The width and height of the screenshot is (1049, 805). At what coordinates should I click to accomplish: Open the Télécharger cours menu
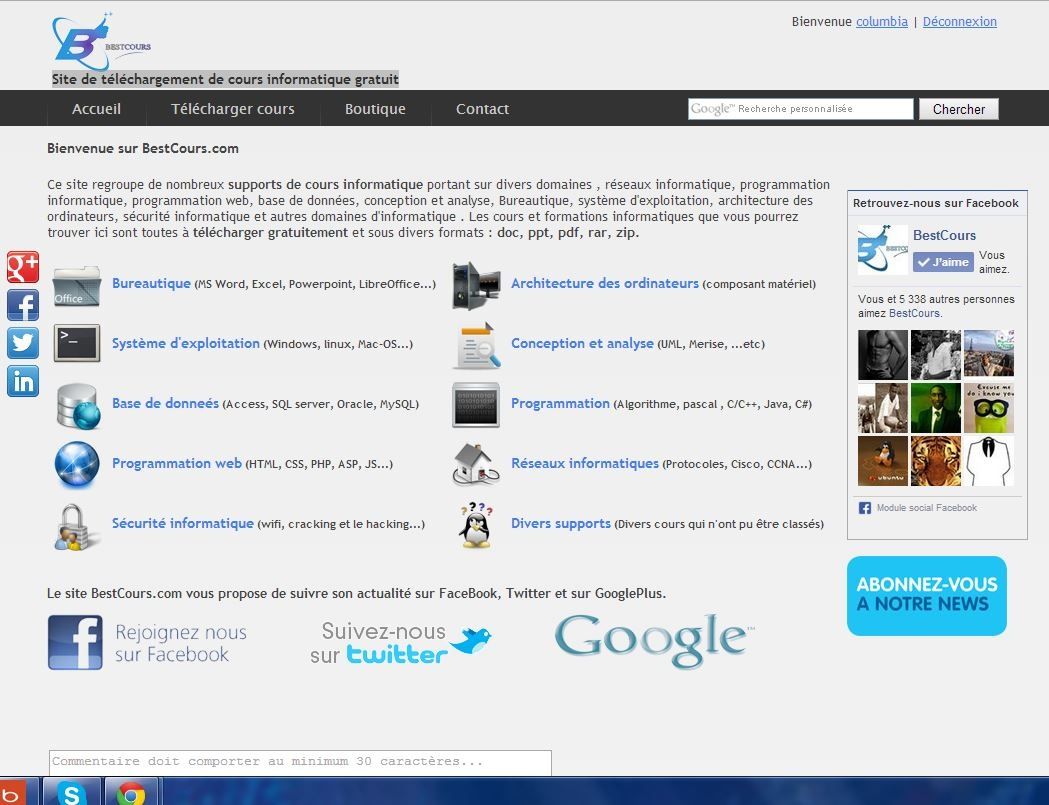[x=232, y=109]
